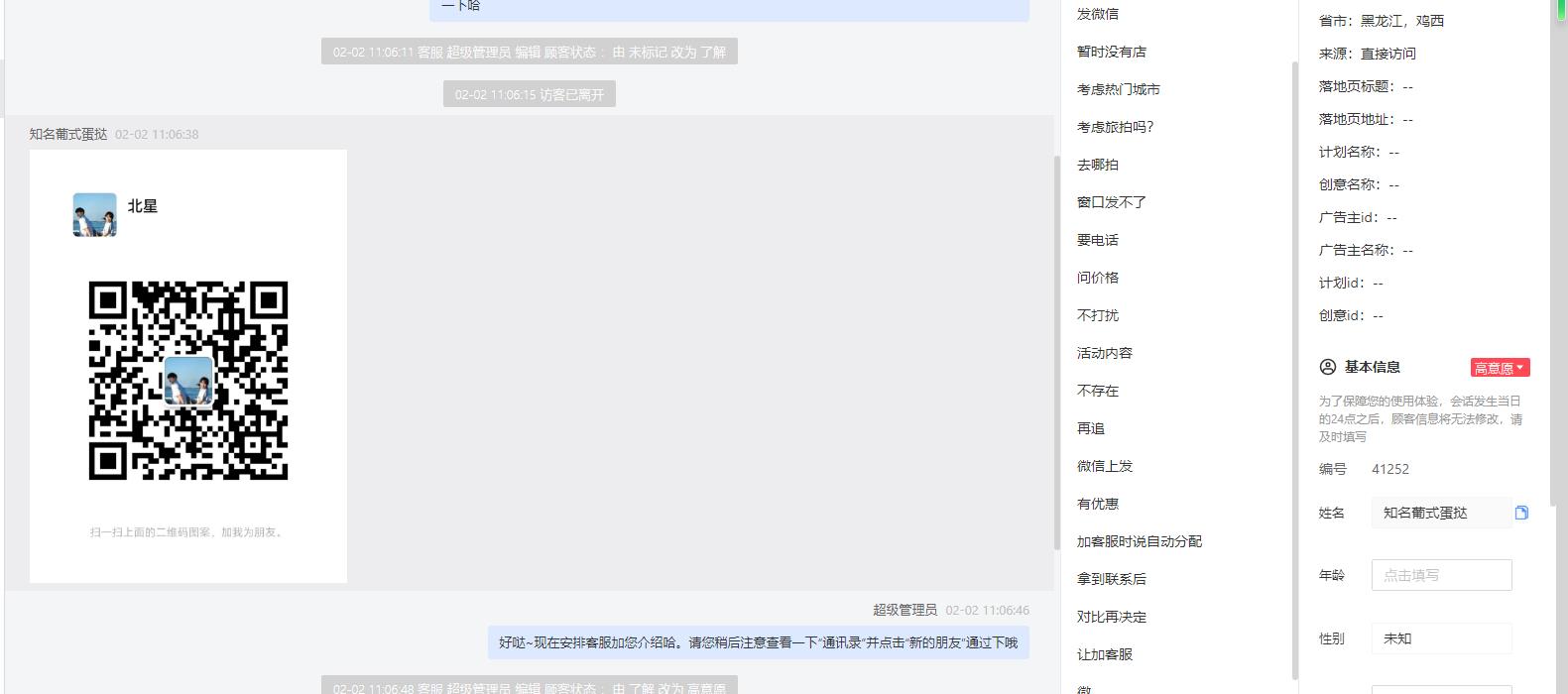This screenshot has width=1568, height=694.
Task: Click the 基本信息 person icon
Action: tap(1328, 367)
